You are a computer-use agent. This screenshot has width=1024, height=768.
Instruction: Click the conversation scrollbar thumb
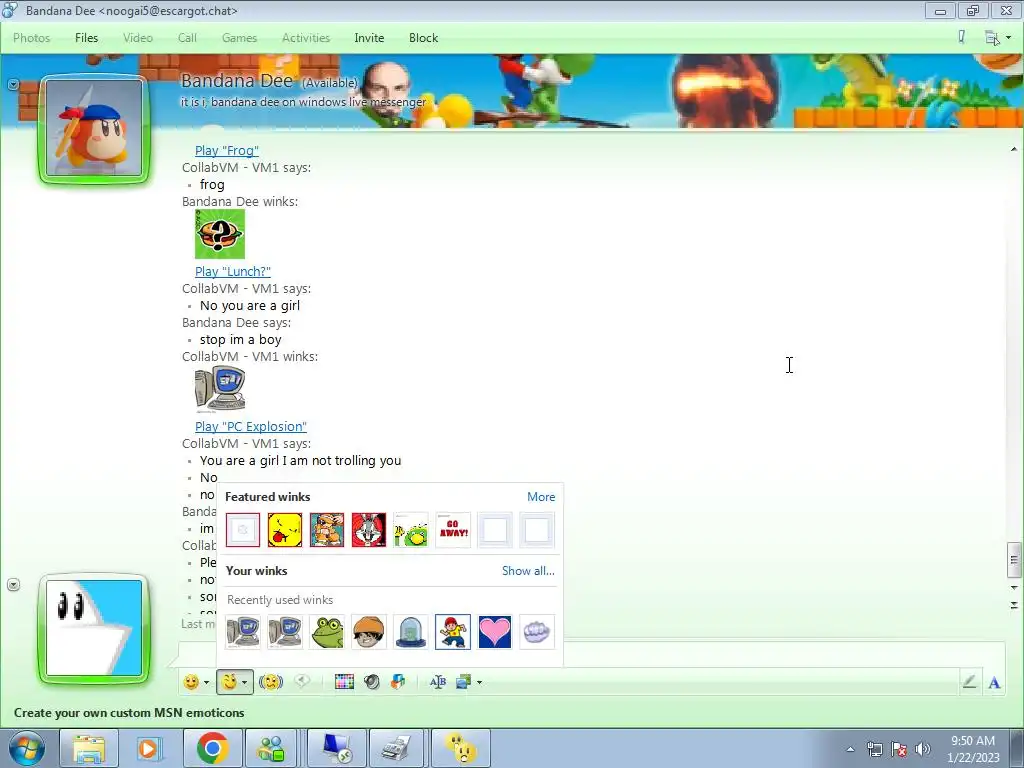[x=1014, y=560]
